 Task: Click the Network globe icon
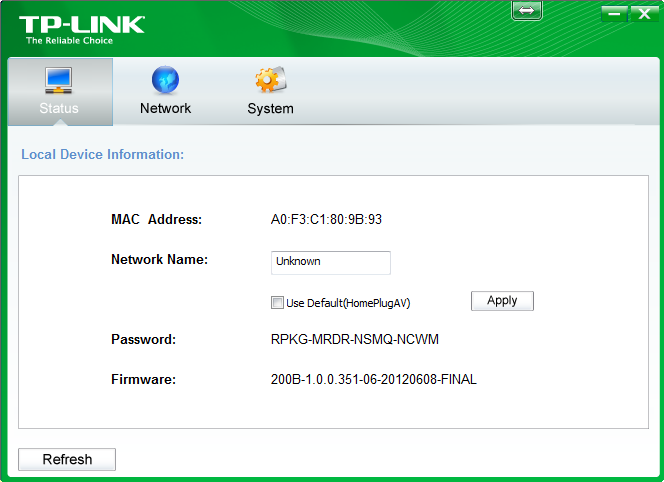click(x=165, y=80)
